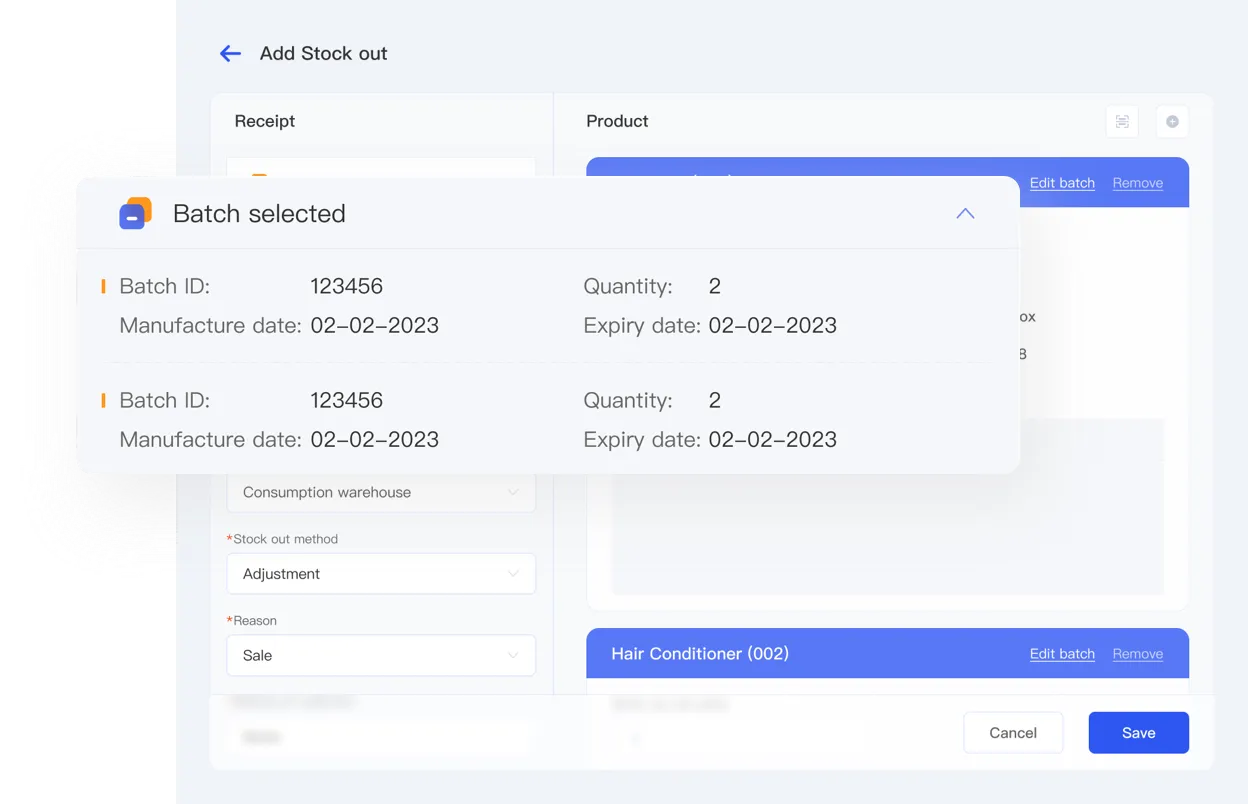Click the Quantity value 2 in first batch
This screenshot has height=804, width=1248.
point(714,286)
